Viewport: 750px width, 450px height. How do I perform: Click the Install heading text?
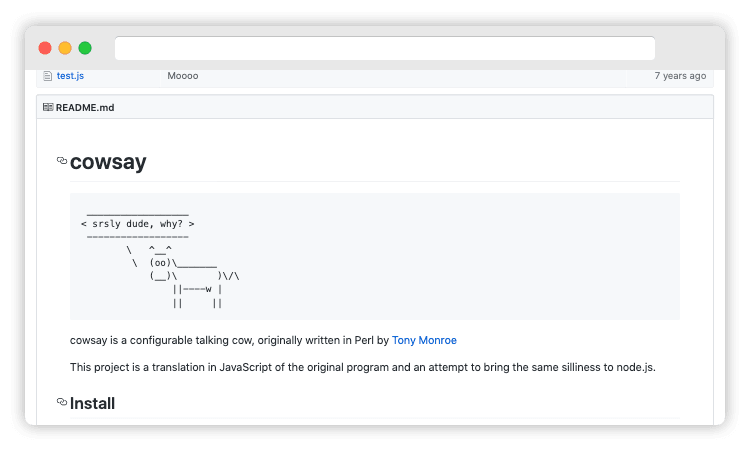[92, 404]
